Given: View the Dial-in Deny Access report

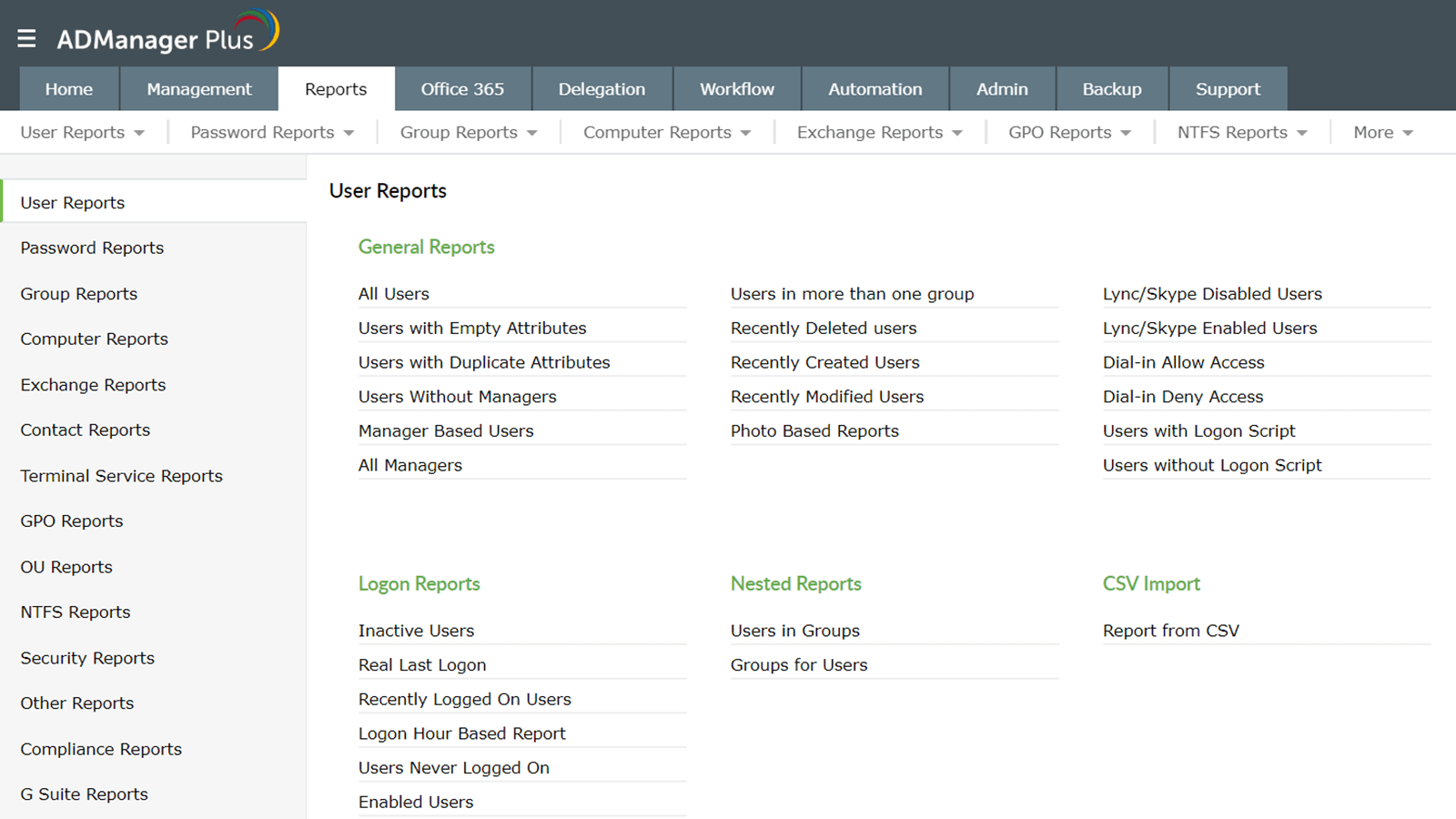Looking at the screenshot, I should coord(1183,397).
